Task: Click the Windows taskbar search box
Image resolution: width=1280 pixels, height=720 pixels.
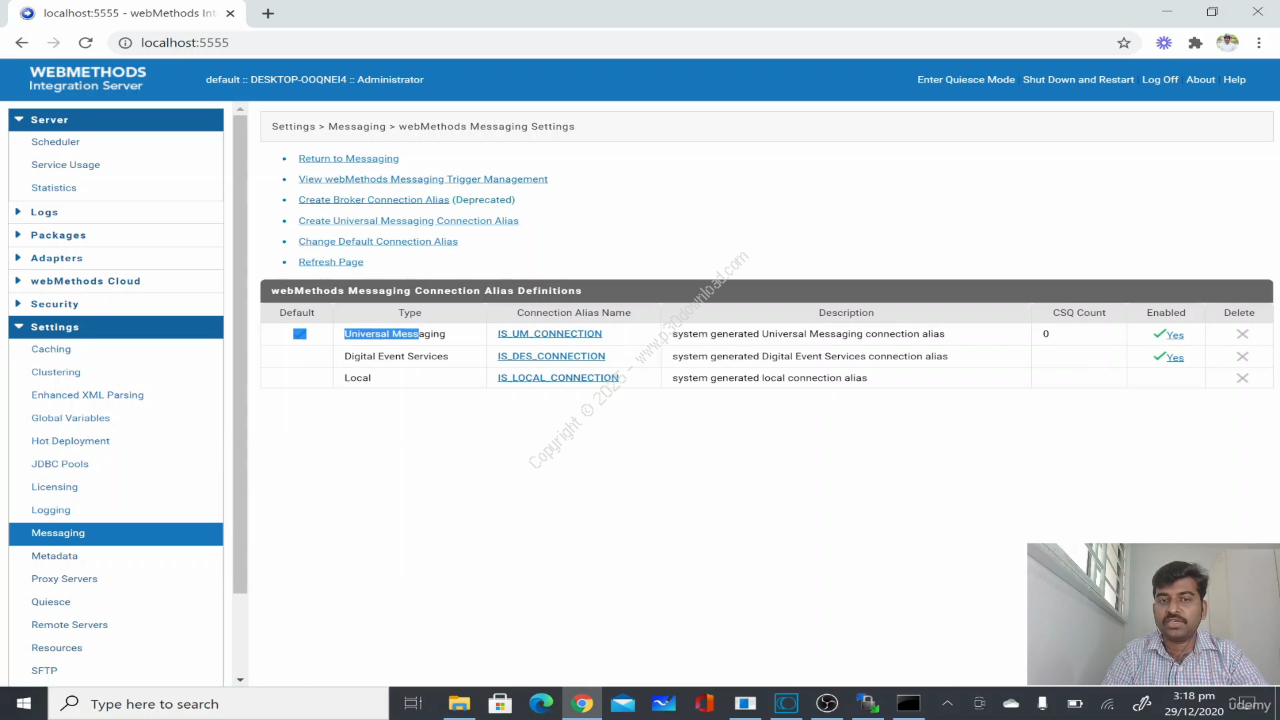Action: pos(218,704)
